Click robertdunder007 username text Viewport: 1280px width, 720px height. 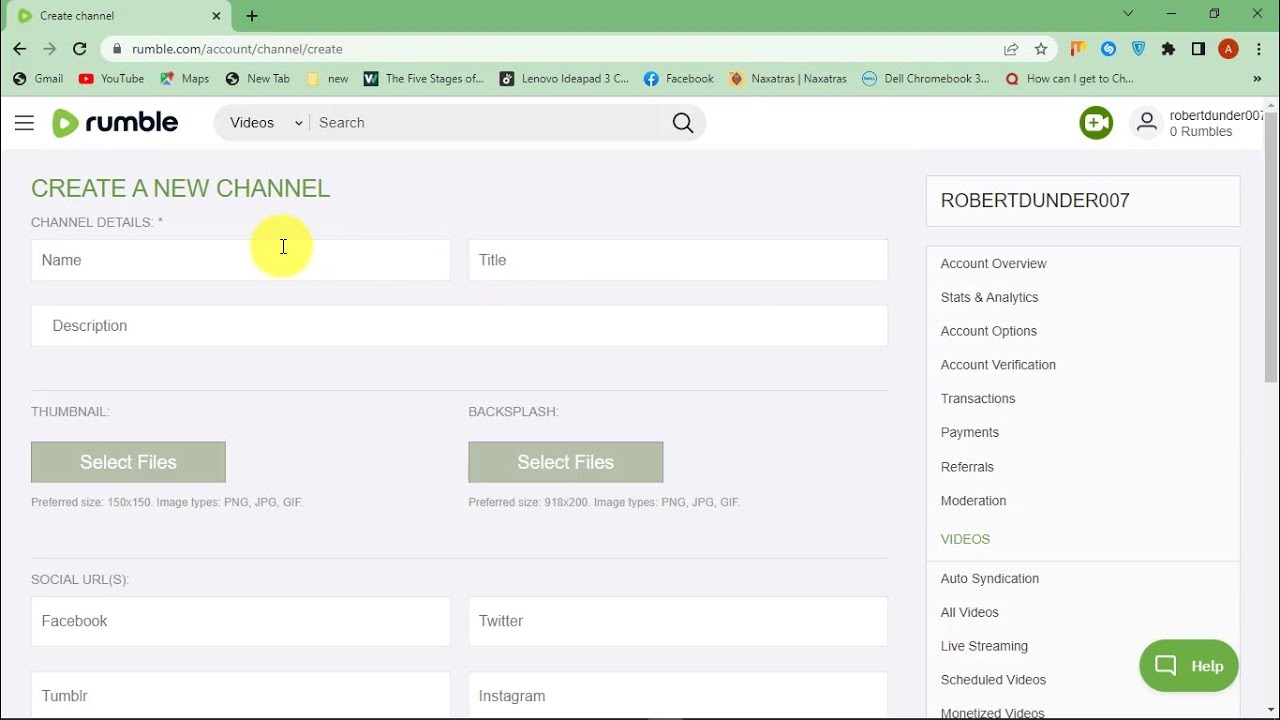tap(1216, 116)
